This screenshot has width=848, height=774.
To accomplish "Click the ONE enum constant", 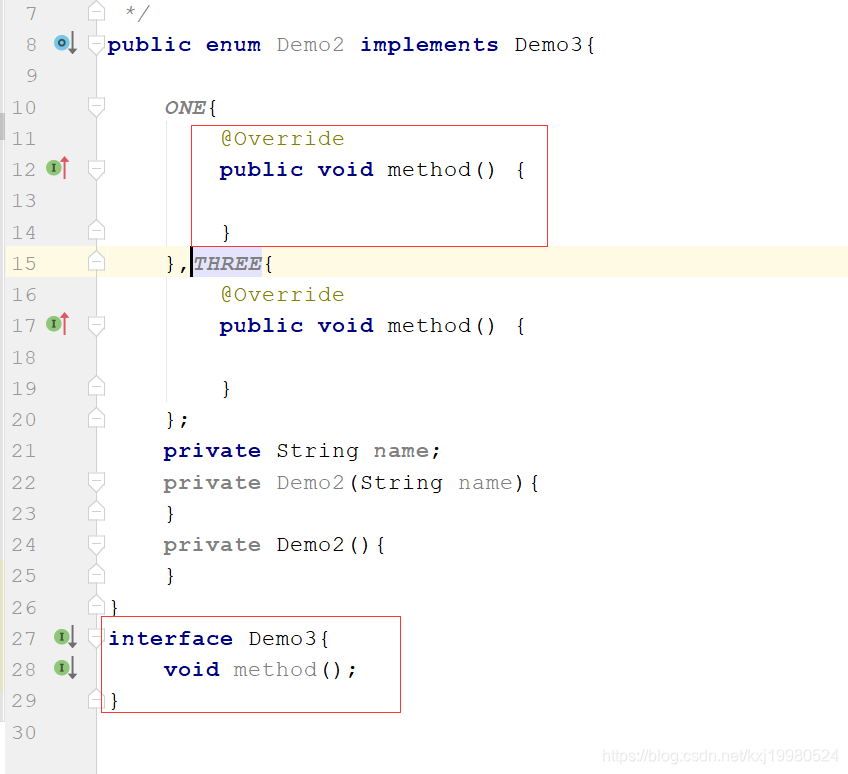I will (x=186, y=107).
